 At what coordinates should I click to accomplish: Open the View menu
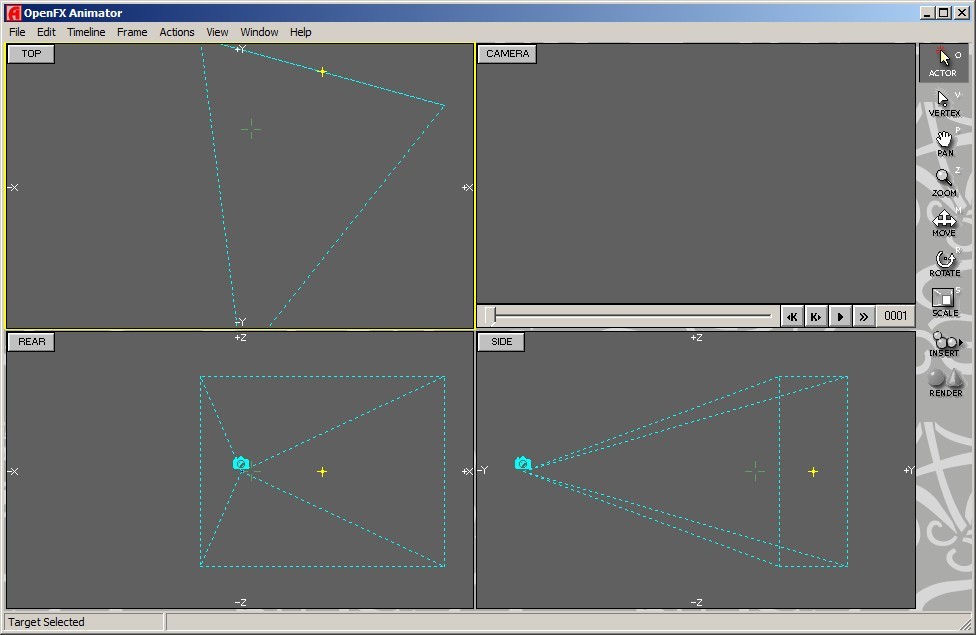tap(217, 32)
